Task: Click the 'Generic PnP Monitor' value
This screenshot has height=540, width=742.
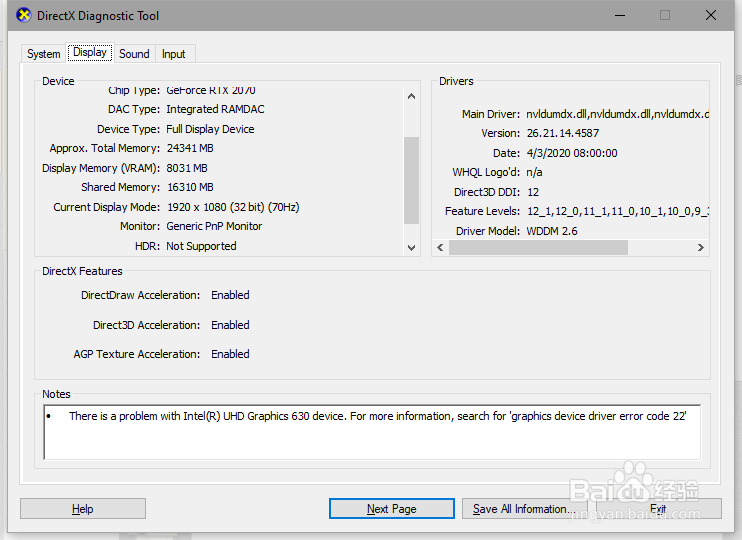Action: (214, 226)
